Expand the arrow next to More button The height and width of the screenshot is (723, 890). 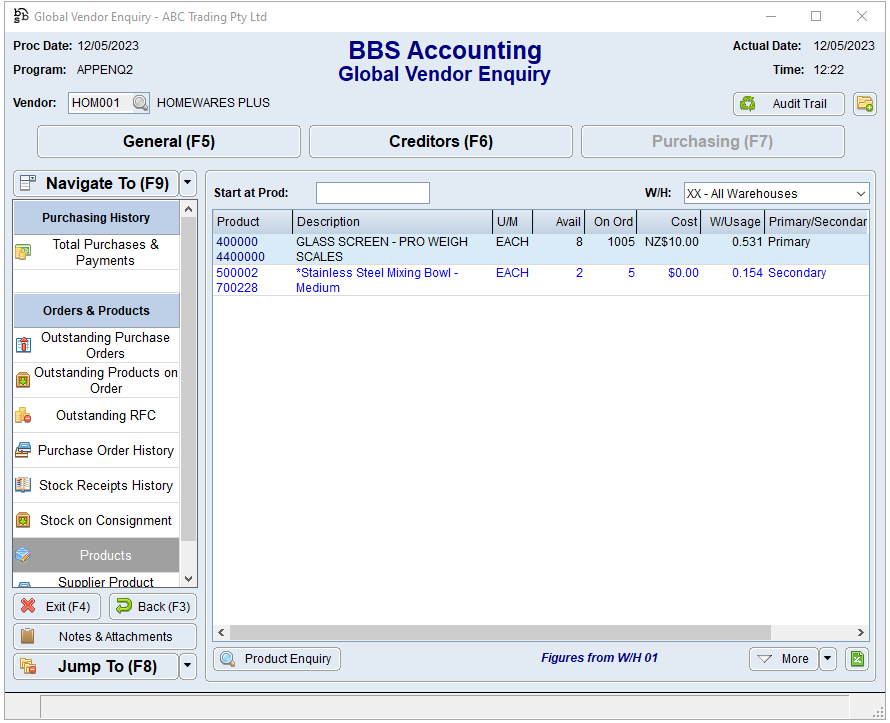(x=827, y=659)
